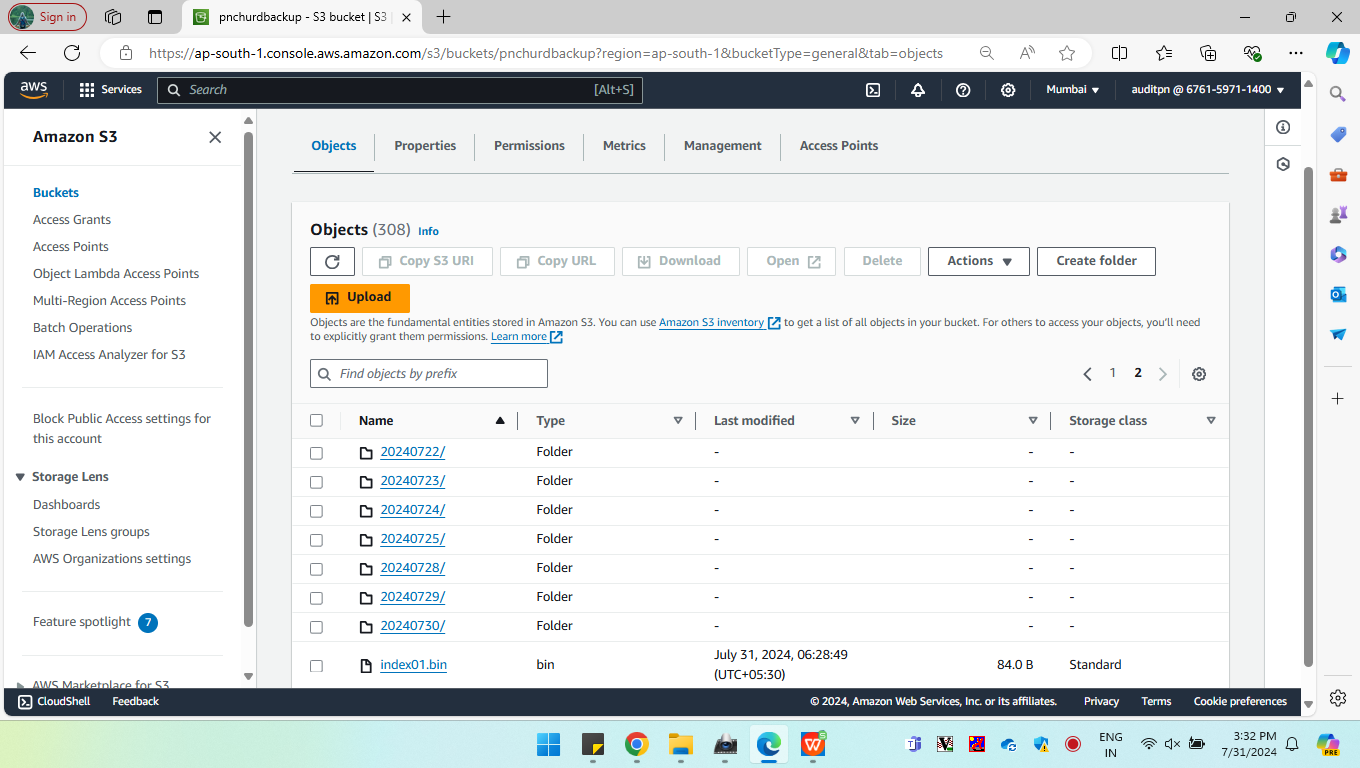Sort objects by Last modified column
Image resolution: width=1360 pixels, height=768 pixels.
[855, 421]
